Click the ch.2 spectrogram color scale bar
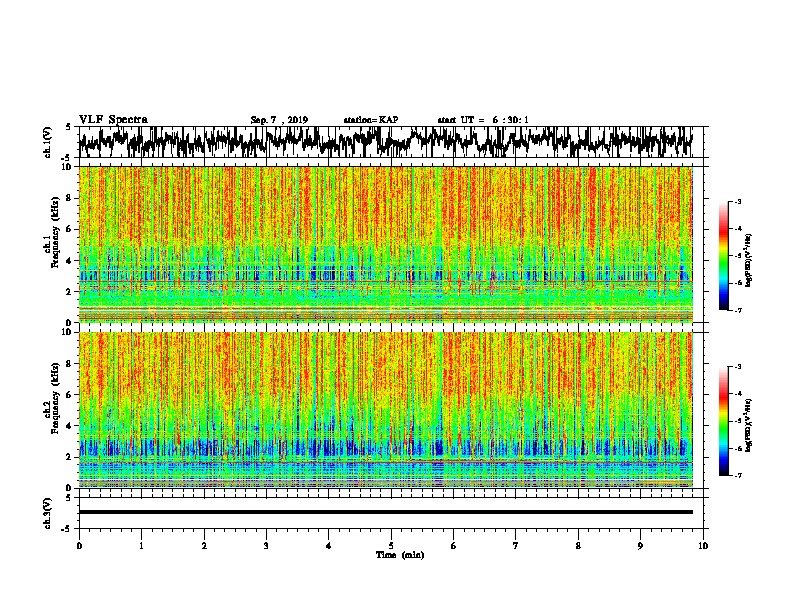 coord(723,421)
